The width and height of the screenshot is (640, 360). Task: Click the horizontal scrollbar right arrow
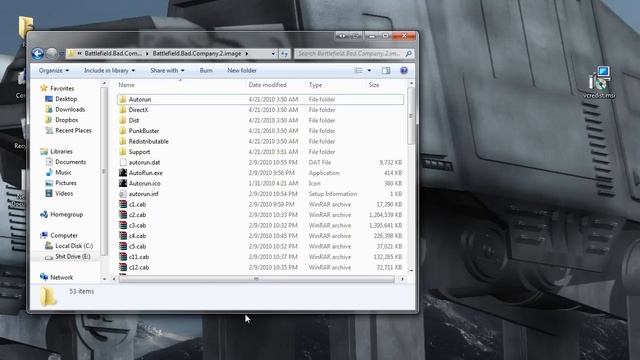point(402,279)
